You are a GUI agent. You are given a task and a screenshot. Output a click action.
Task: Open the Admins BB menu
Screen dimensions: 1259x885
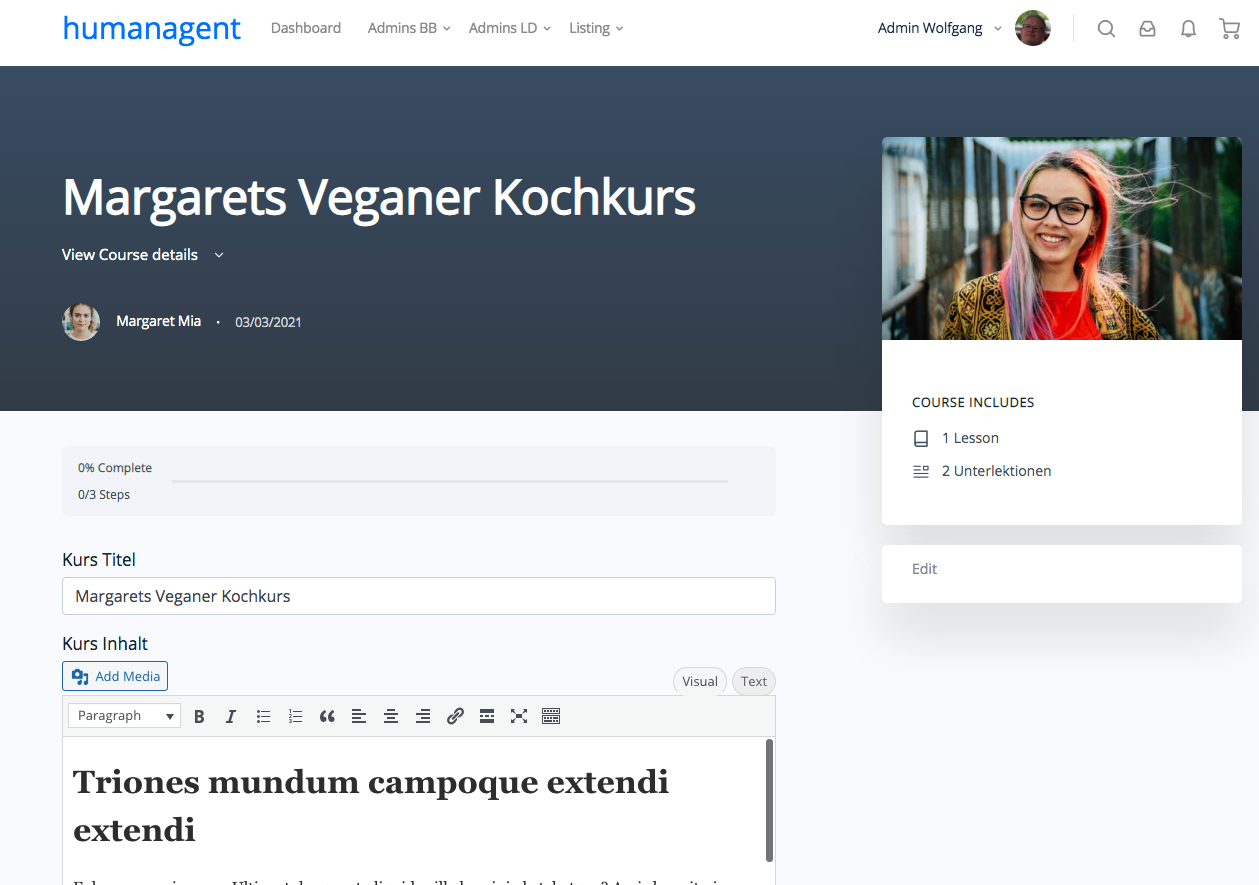click(408, 28)
